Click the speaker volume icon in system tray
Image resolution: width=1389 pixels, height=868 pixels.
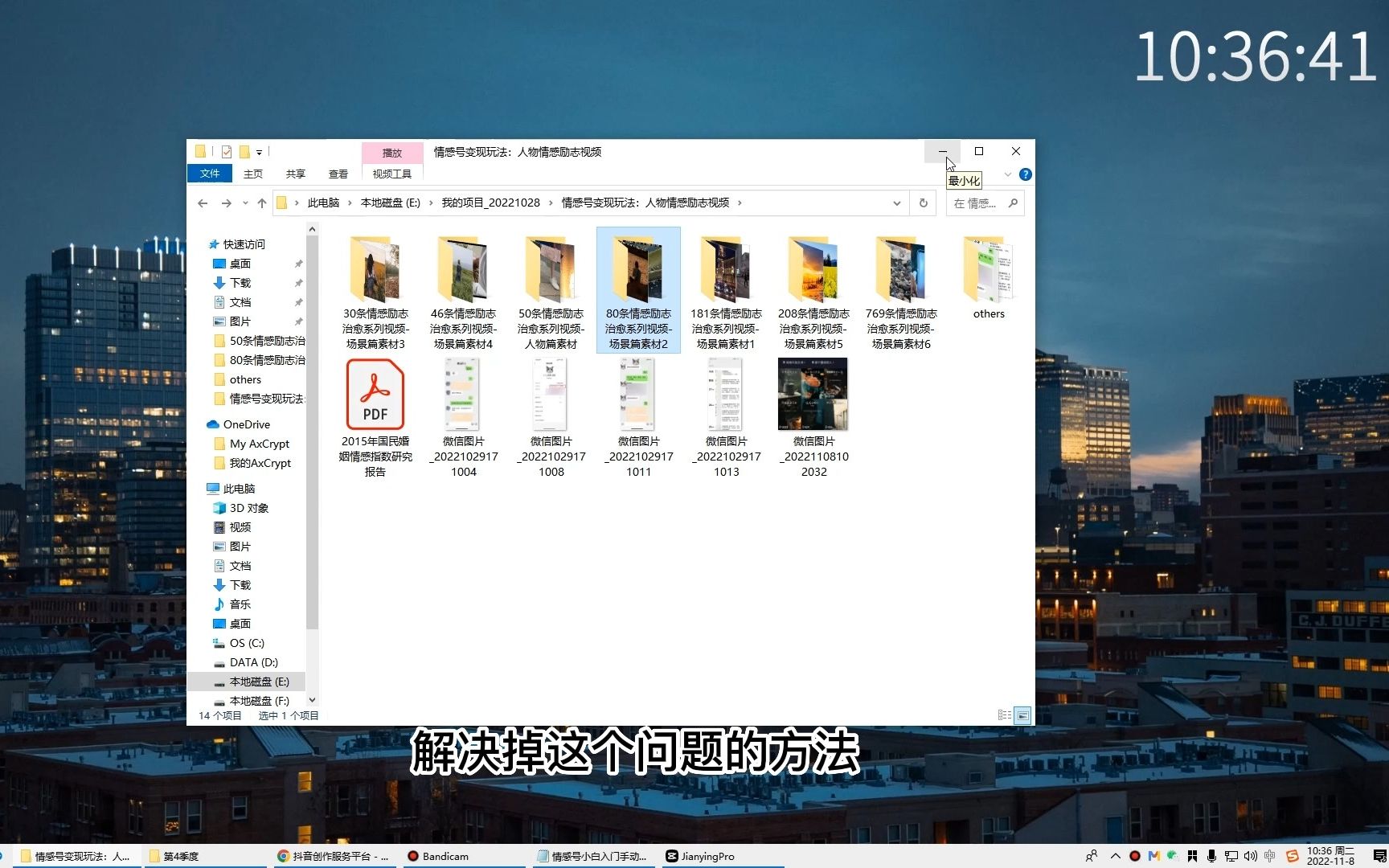click(1251, 856)
